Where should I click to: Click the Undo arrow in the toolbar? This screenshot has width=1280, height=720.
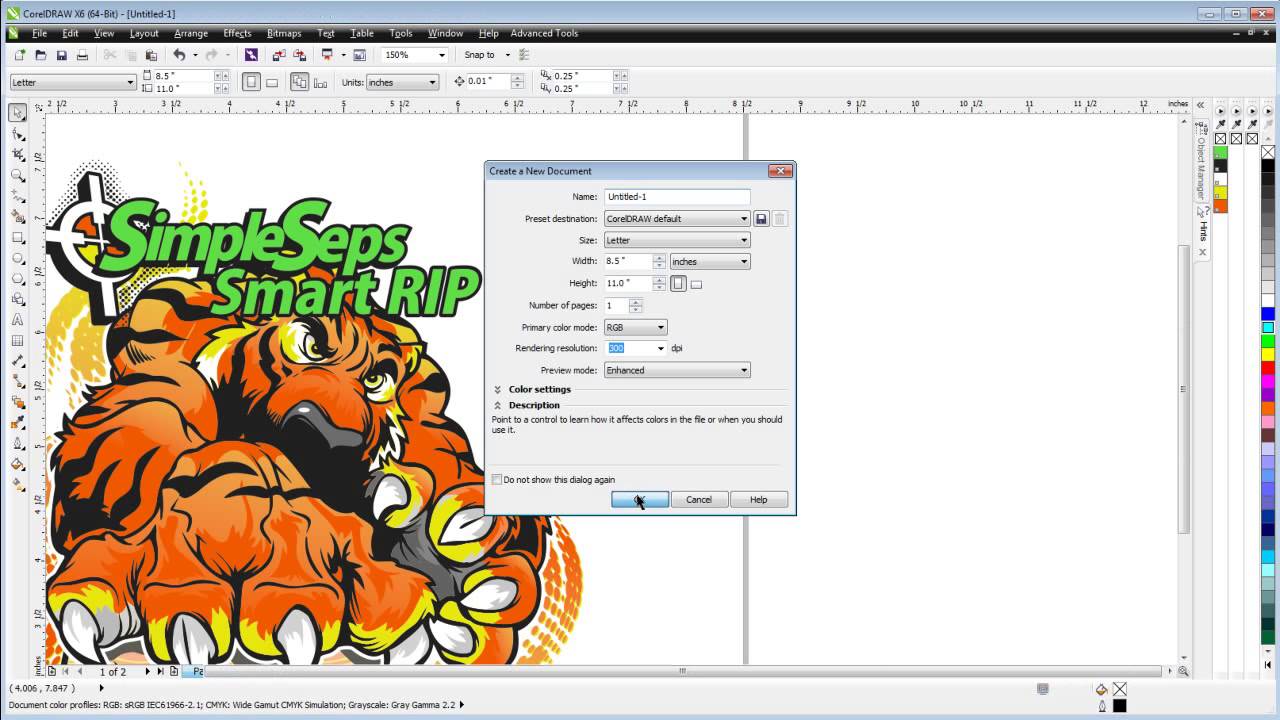(179, 55)
